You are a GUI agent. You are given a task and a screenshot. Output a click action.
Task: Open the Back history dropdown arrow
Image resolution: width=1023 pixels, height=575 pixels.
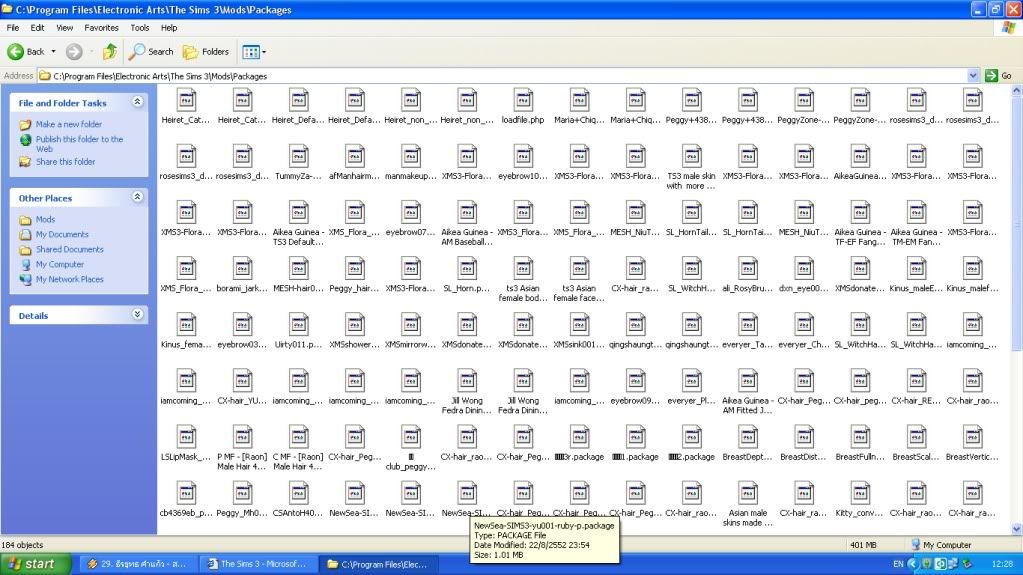(53, 52)
